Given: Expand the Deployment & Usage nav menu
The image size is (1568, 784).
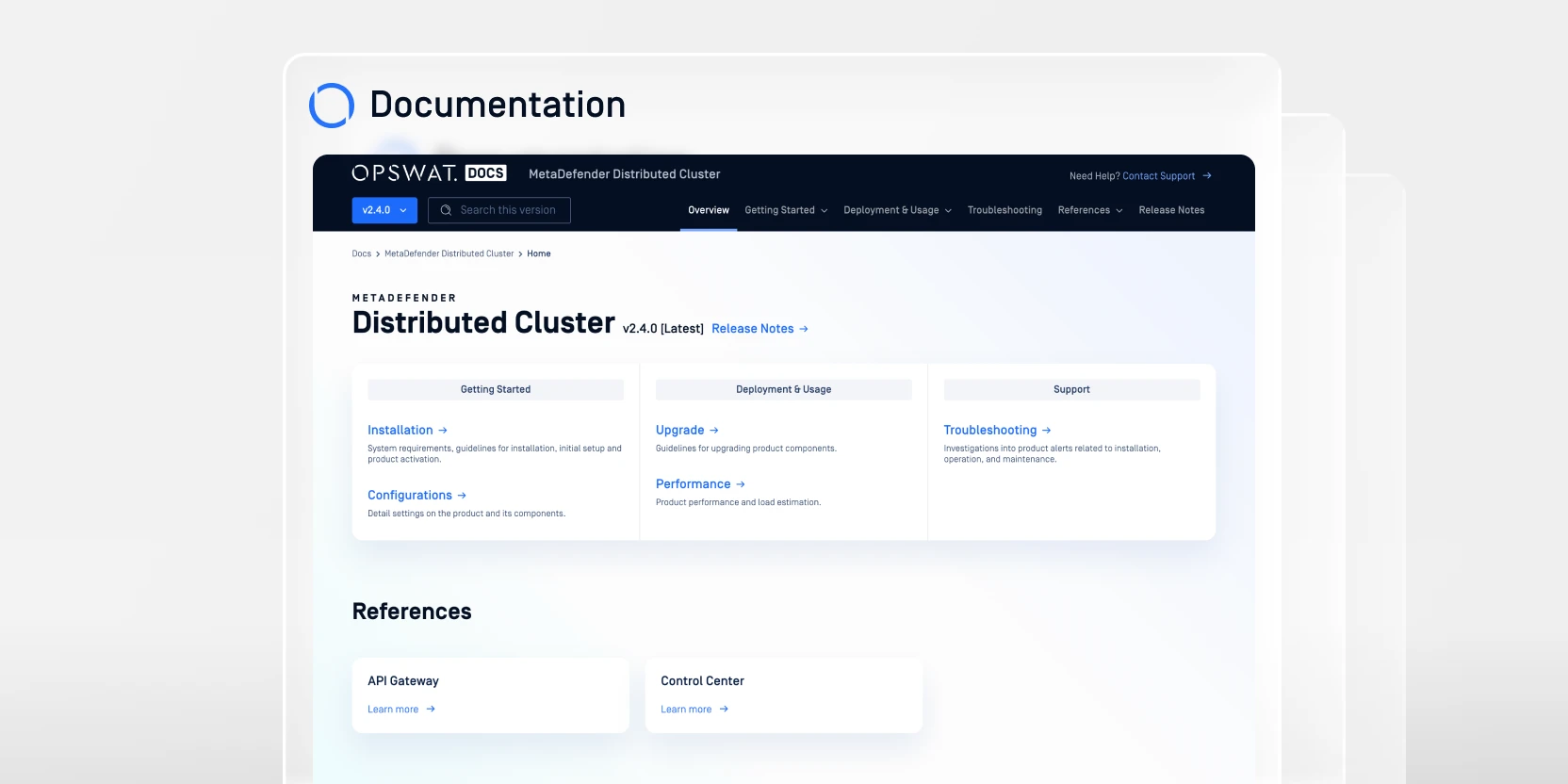Looking at the screenshot, I should [x=897, y=210].
